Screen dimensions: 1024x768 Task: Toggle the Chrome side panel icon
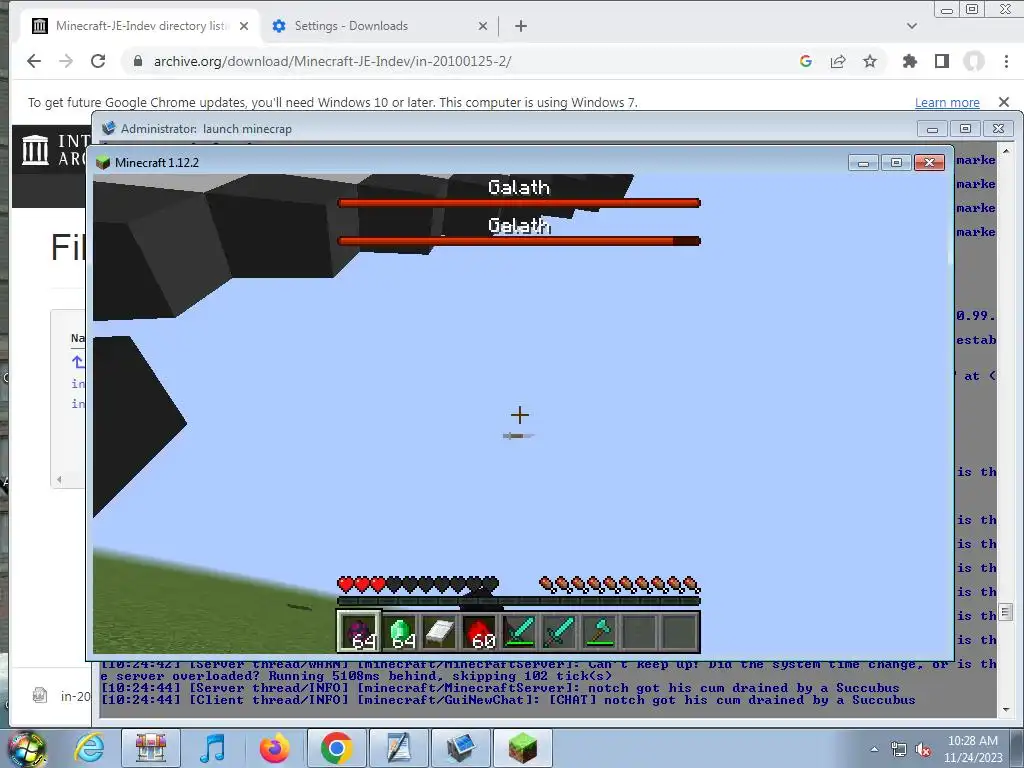click(x=942, y=61)
